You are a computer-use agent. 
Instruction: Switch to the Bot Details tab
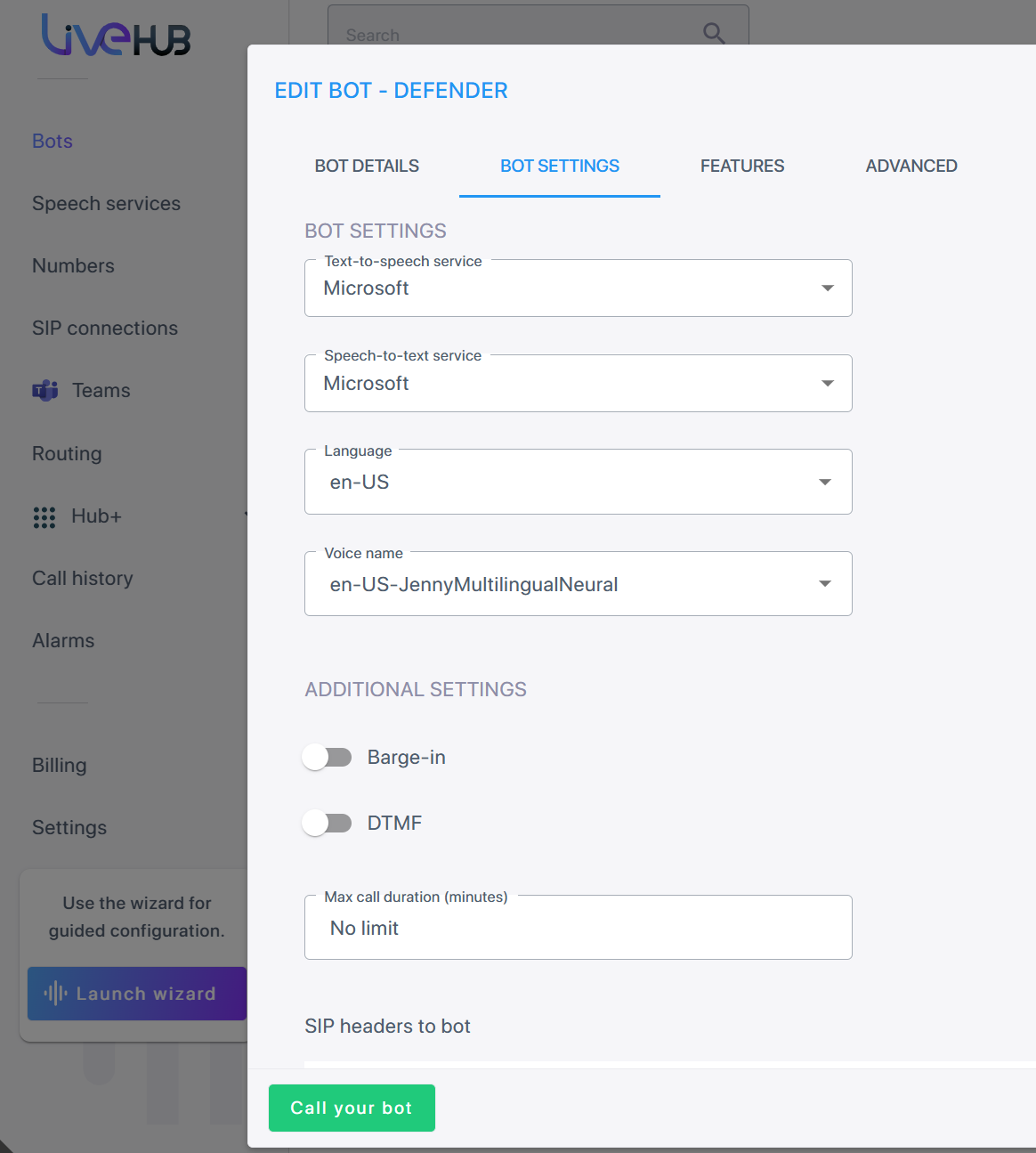(367, 166)
